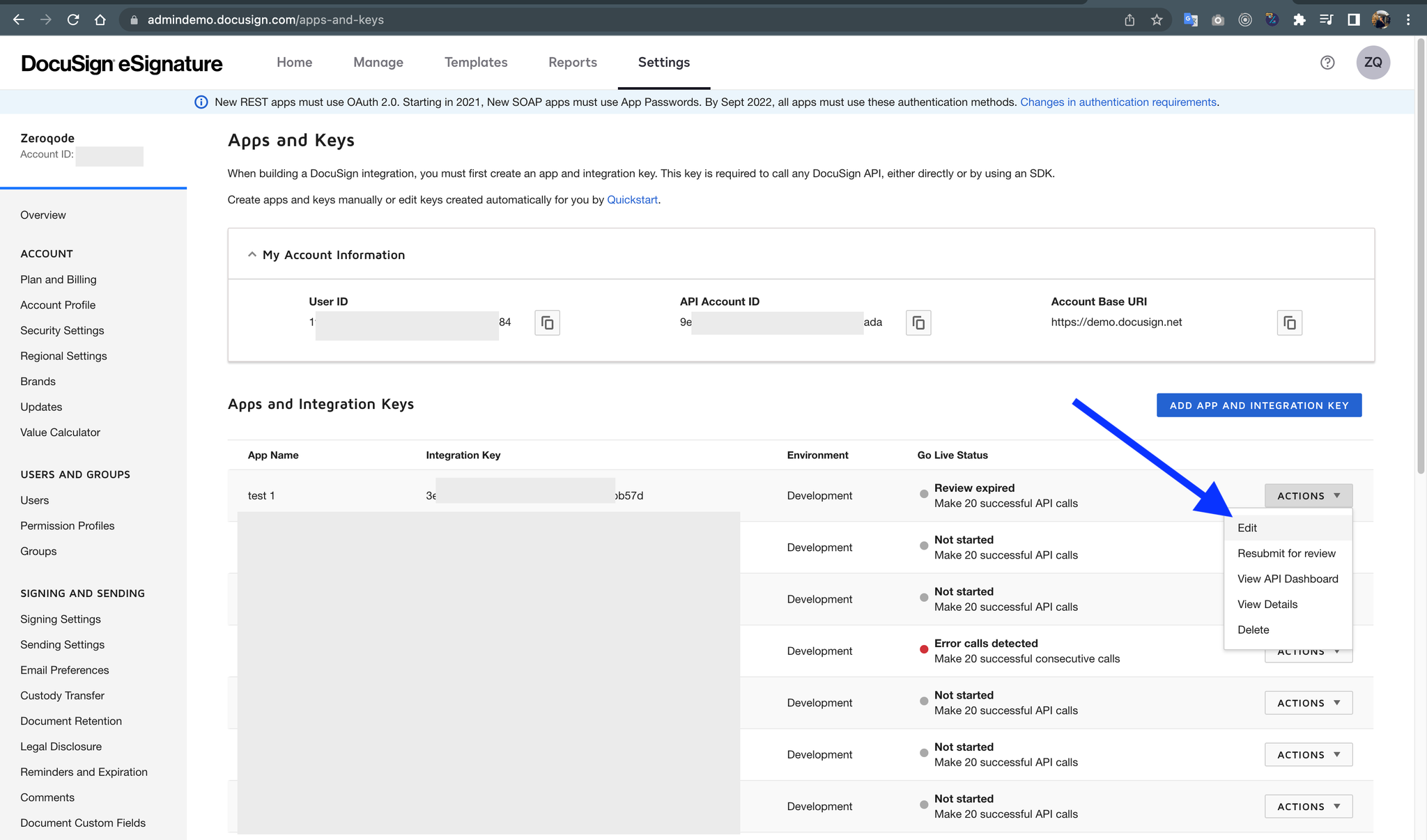The width and height of the screenshot is (1427, 840).
Task: Click the browser address bar URL
Action: point(265,20)
